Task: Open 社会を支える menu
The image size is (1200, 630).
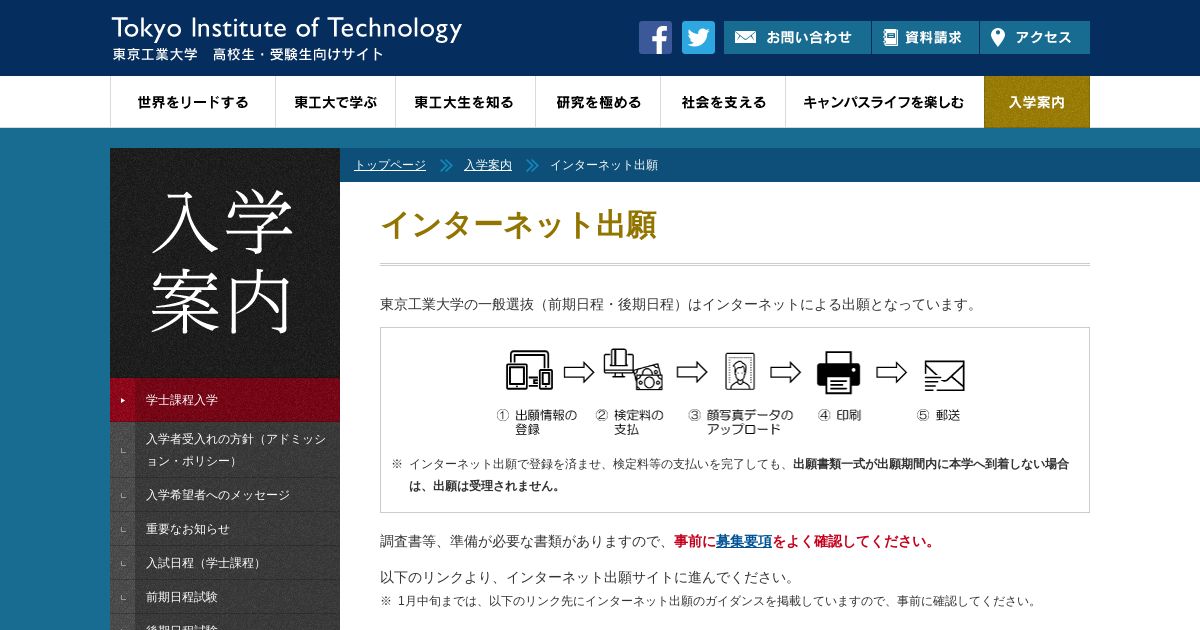Action: click(x=724, y=102)
